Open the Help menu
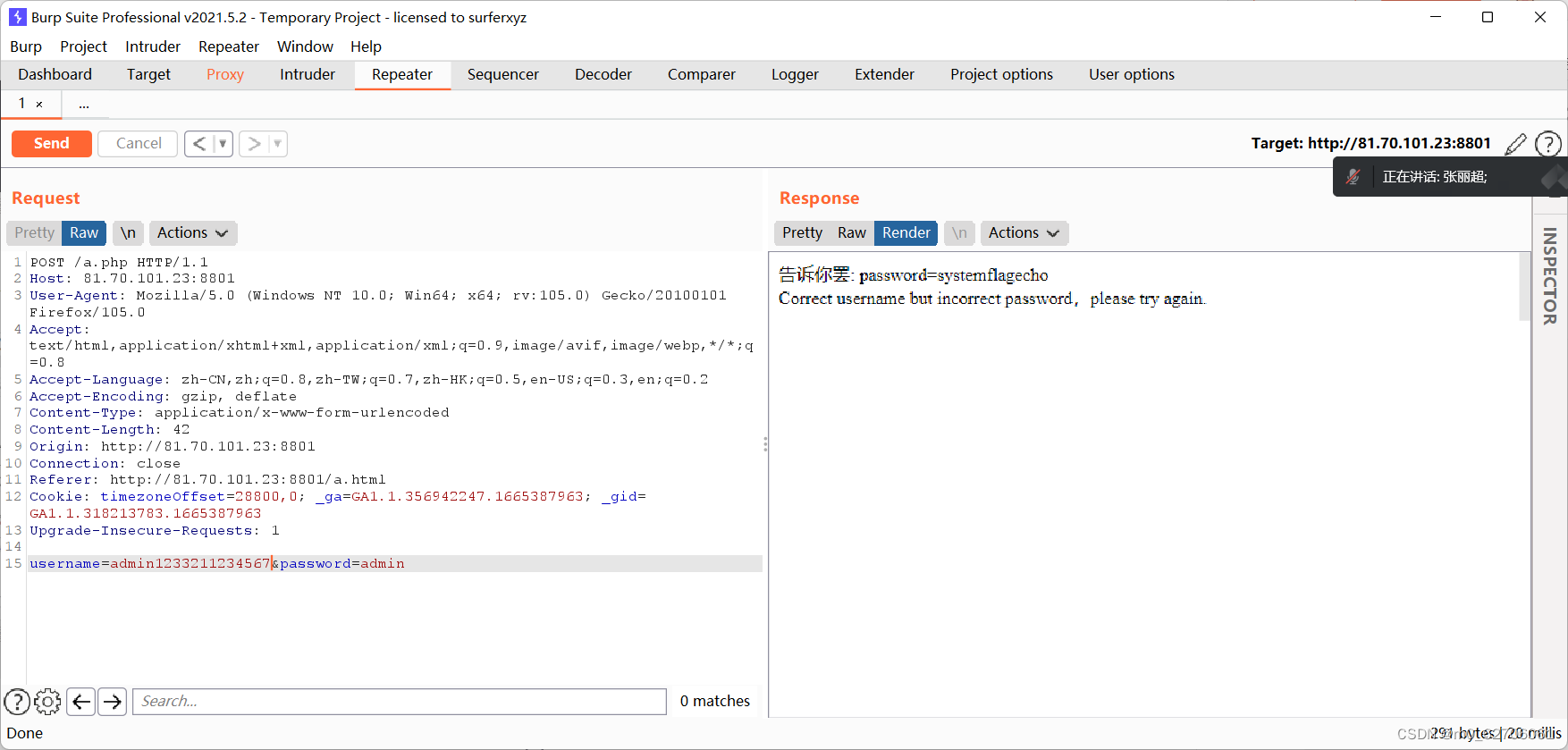The width and height of the screenshot is (1568, 750). coord(366,46)
